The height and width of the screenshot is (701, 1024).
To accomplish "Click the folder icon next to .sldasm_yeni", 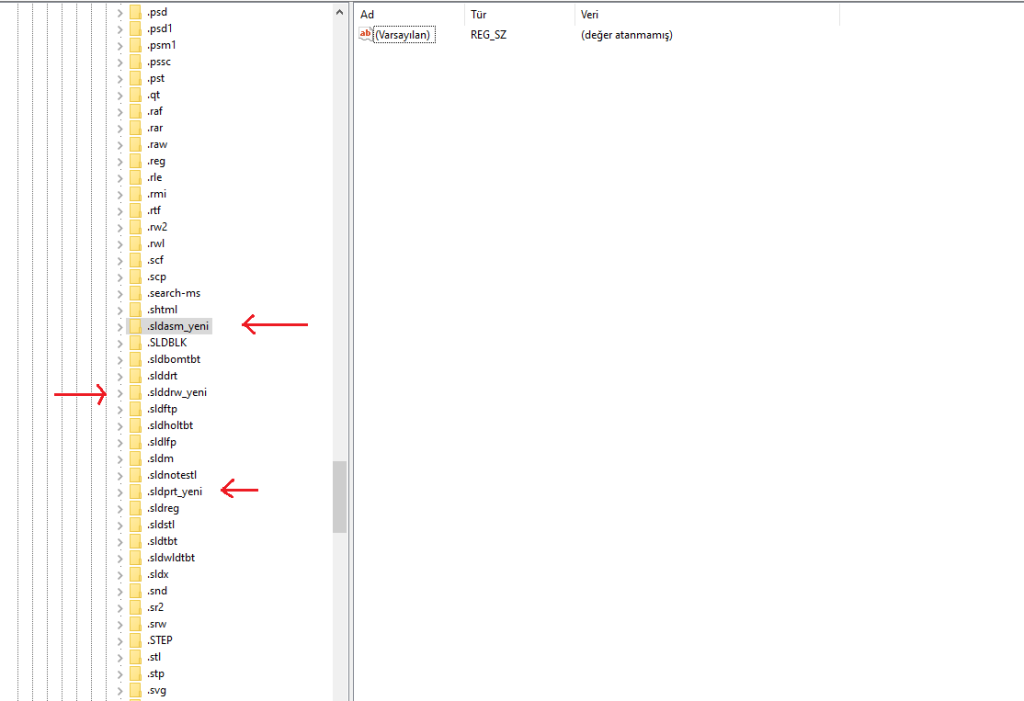I will click(135, 326).
